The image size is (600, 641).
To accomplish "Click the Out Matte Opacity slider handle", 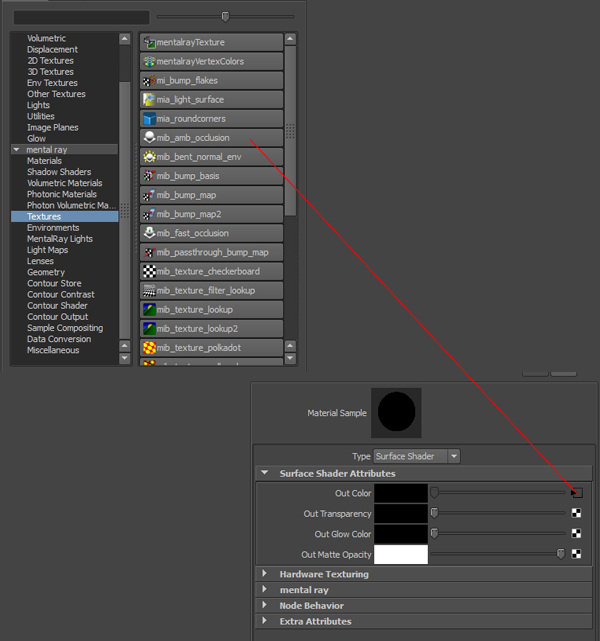I will pyautogui.click(x=561, y=554).
